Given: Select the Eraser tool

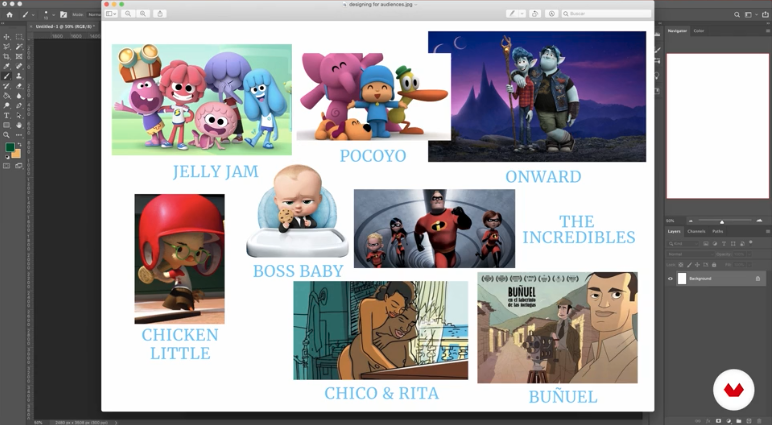Looking at the screenshot, I should pyautogui.click(x=19, y=86).
